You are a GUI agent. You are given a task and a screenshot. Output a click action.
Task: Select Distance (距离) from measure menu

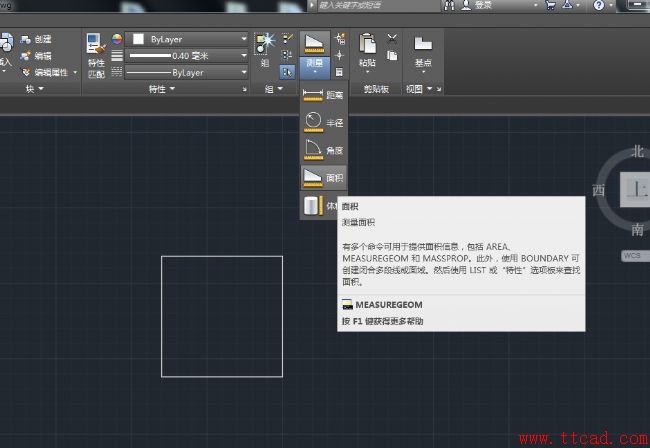324,95
